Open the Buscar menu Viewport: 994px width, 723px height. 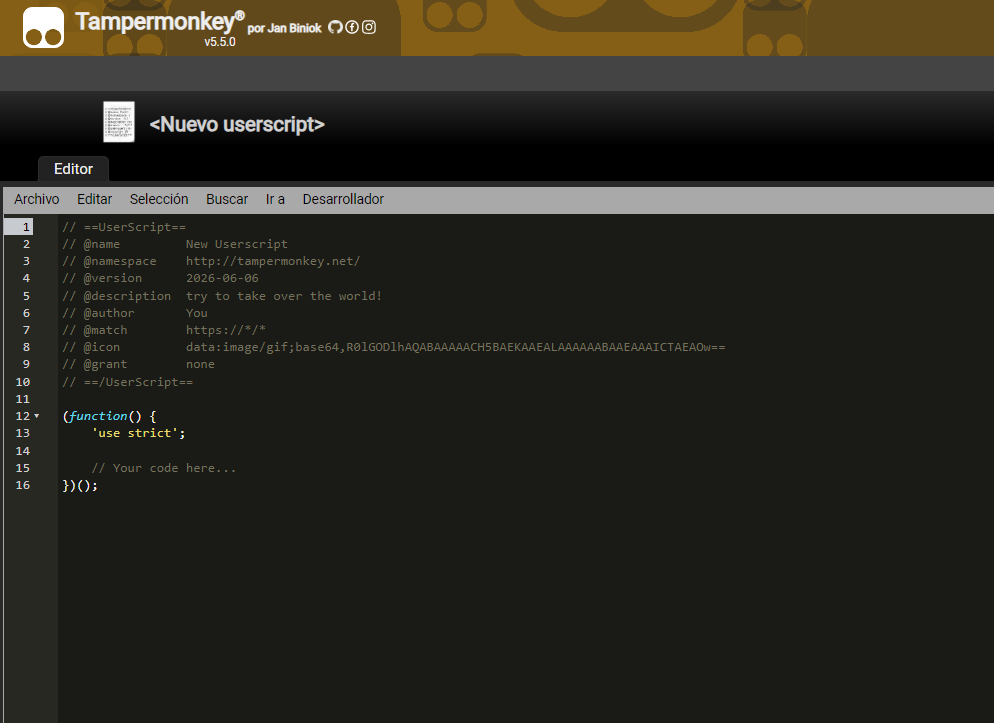tap(227, 199)
